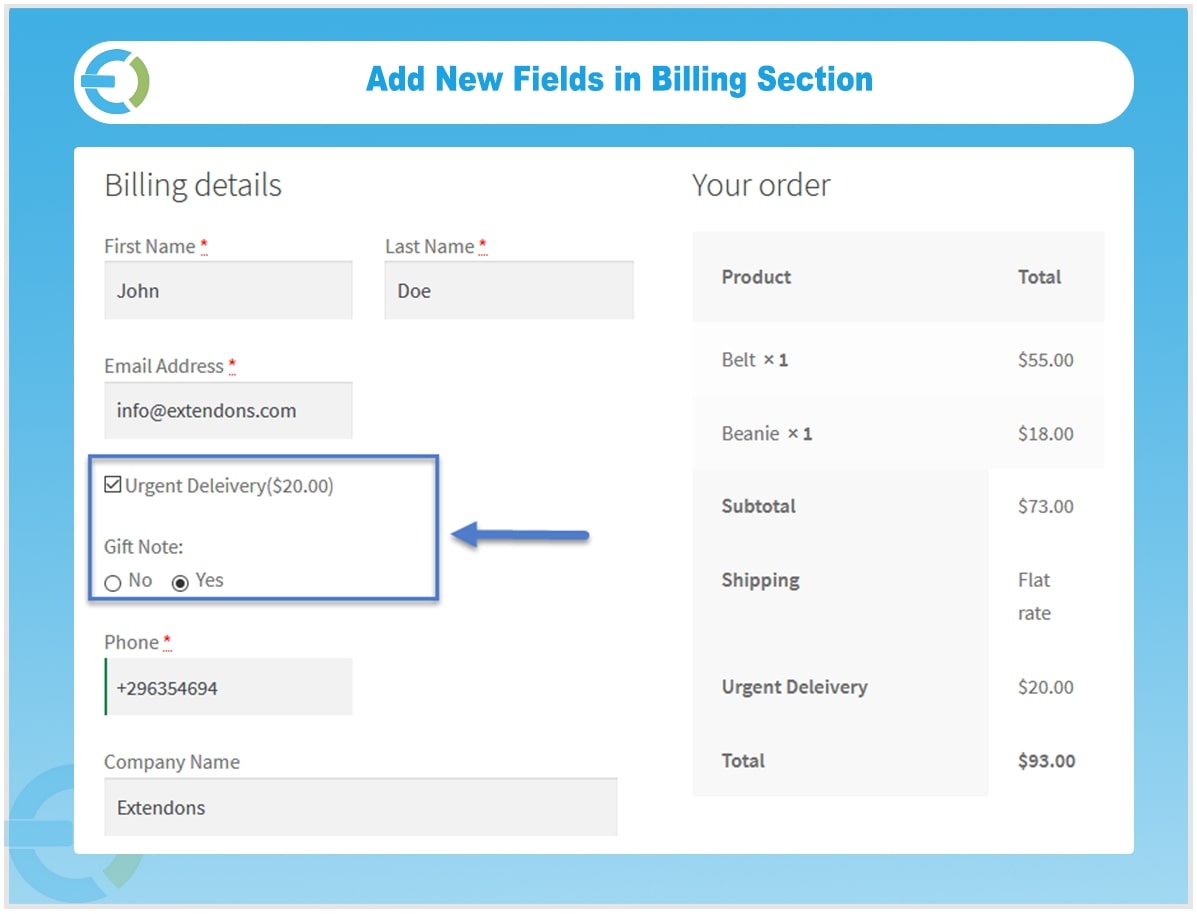Click the blue arrow pointing at the highlighted fields
Screen dimensions: 1197x914
[521, 536]
